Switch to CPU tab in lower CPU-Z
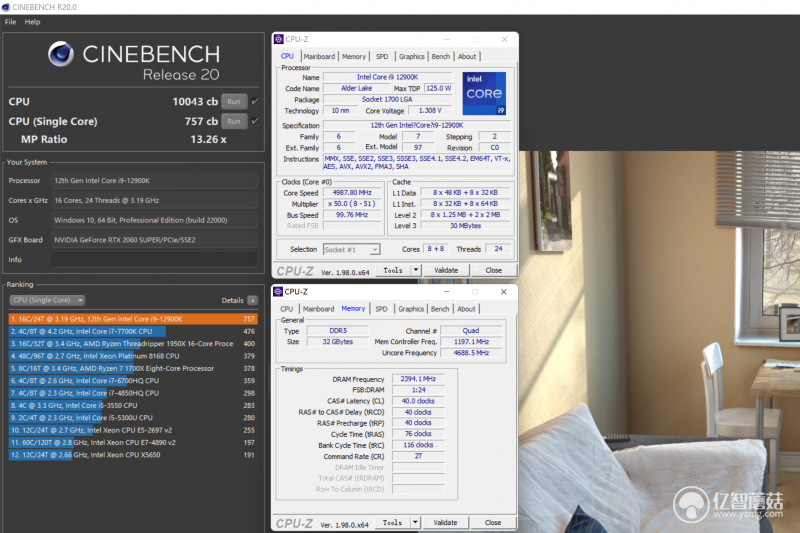800x533 pixels. pos(287,309)
